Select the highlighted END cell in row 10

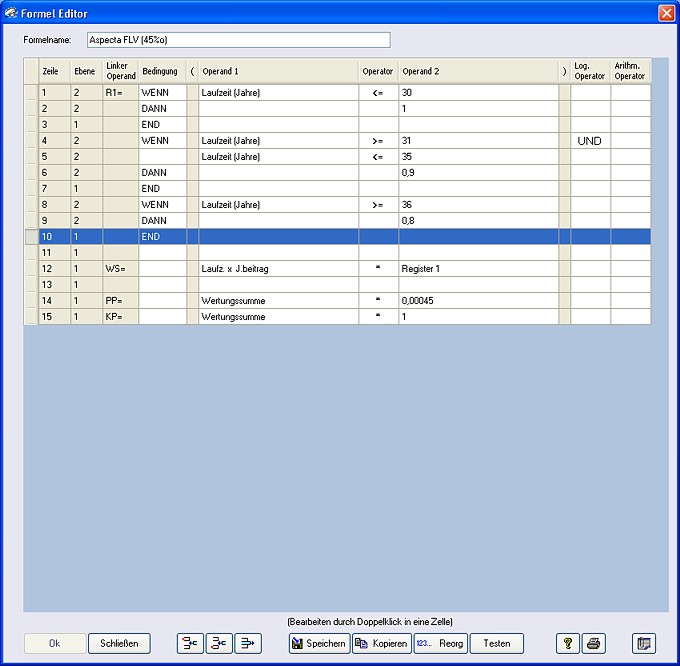pos(162,237)
